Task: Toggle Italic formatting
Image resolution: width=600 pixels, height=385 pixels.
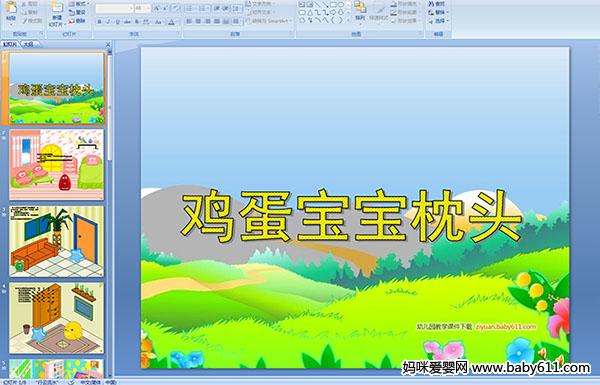Action: click(x=108, y=22)
